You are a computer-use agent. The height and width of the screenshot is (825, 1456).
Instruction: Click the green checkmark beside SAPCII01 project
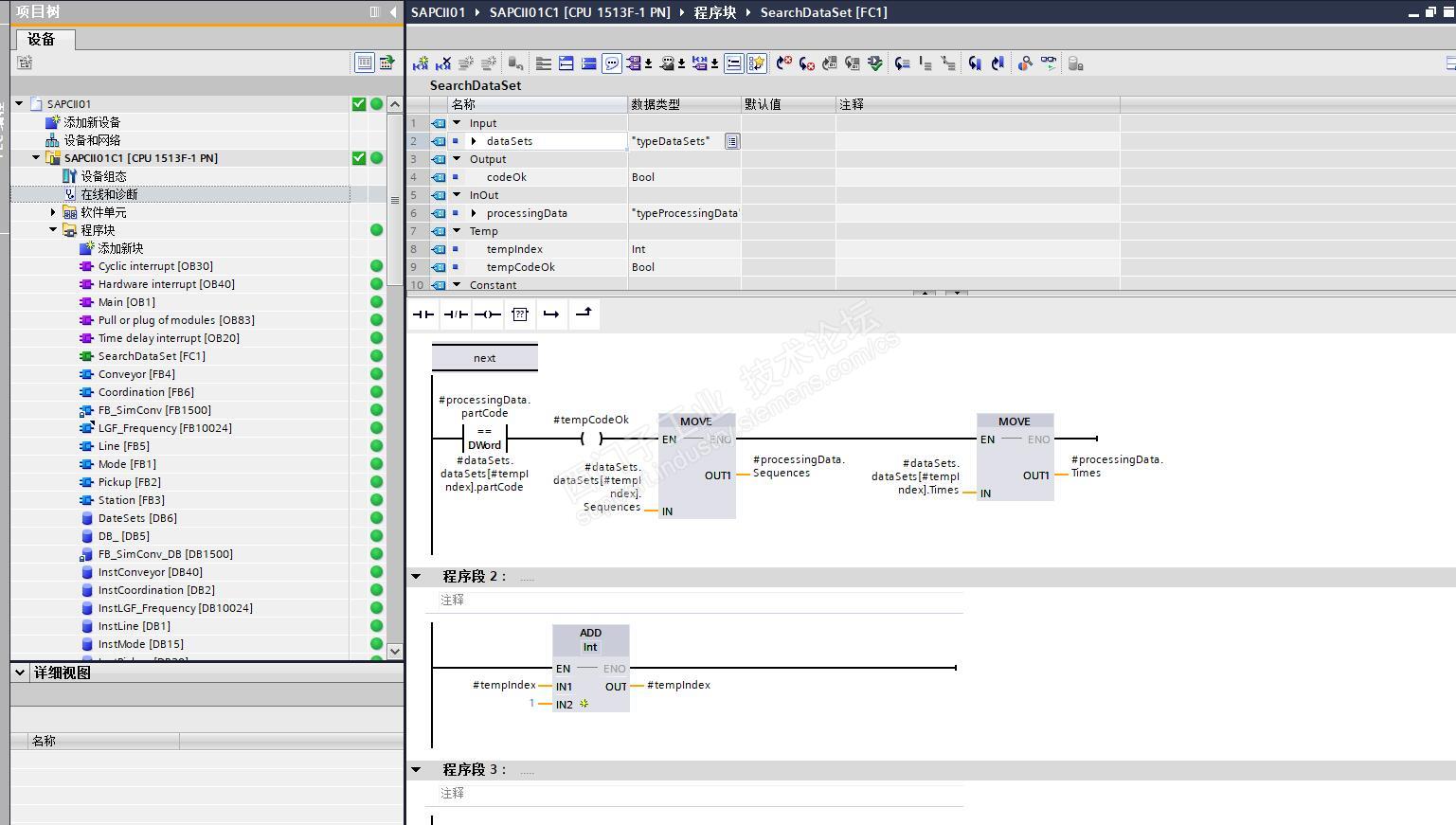pos(359,104)
